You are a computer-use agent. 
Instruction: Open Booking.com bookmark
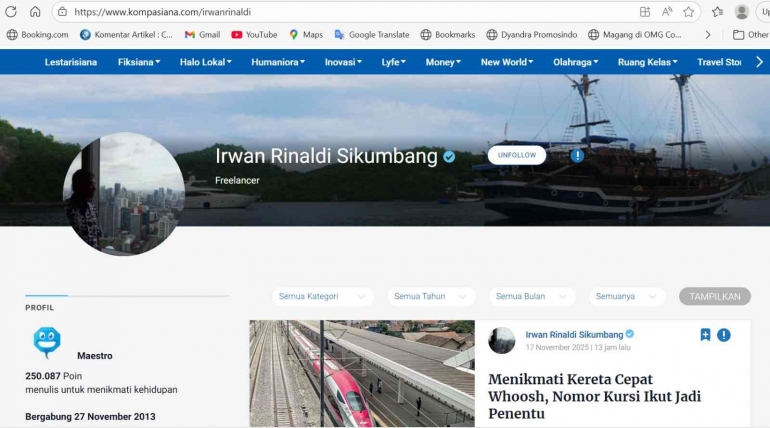[x=38, y=34]
